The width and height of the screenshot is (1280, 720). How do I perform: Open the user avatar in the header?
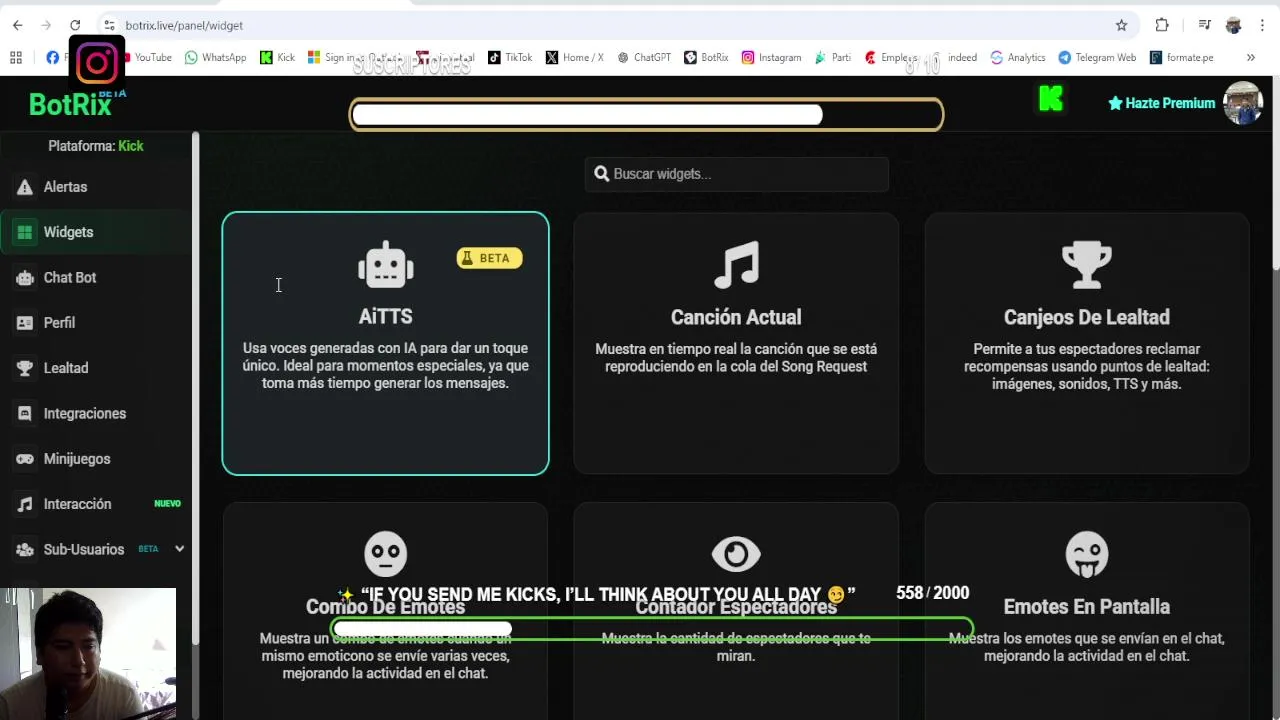point(1243,103)
